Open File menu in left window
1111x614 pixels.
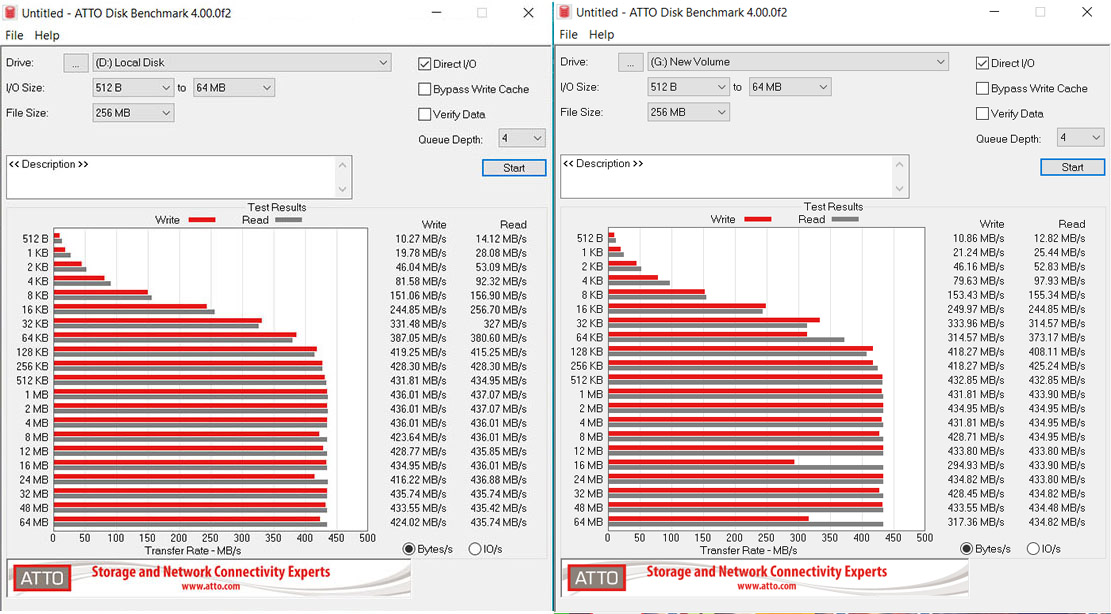coord(14,35)
